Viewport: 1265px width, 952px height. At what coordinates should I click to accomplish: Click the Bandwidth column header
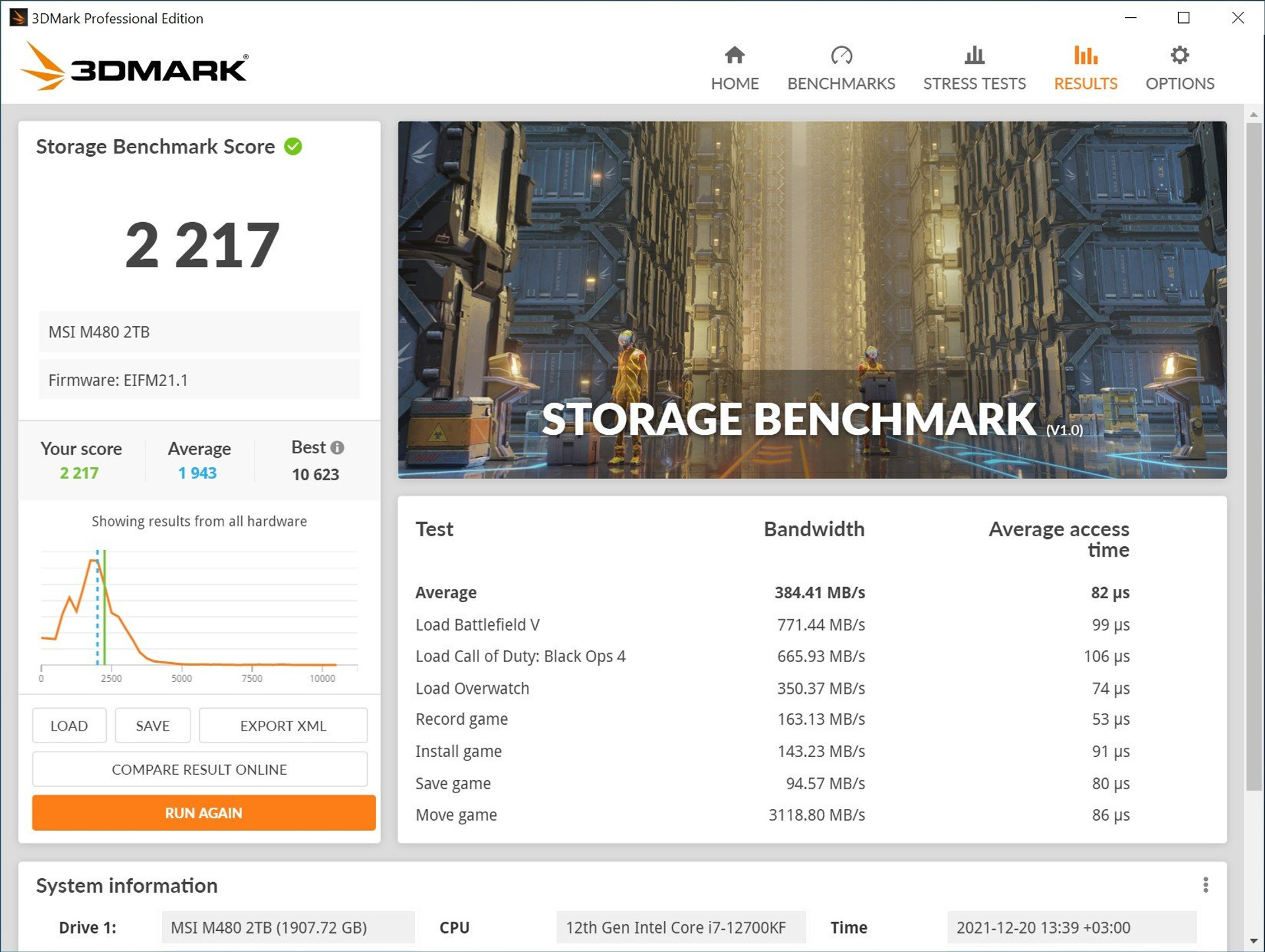coord(814,529)
